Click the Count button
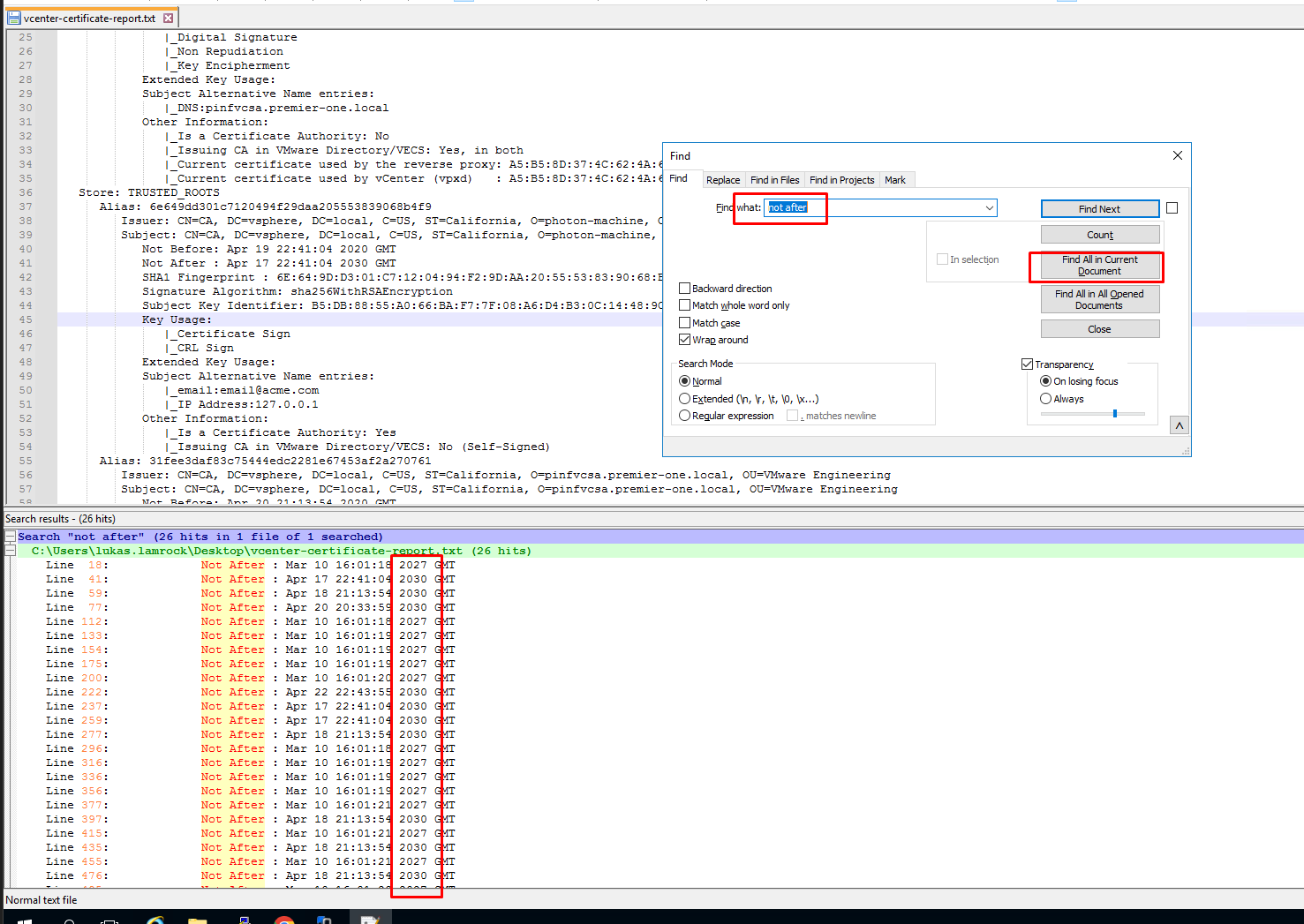The height and width of the screenshot is (924, 1304). [x=1100, y=235]
